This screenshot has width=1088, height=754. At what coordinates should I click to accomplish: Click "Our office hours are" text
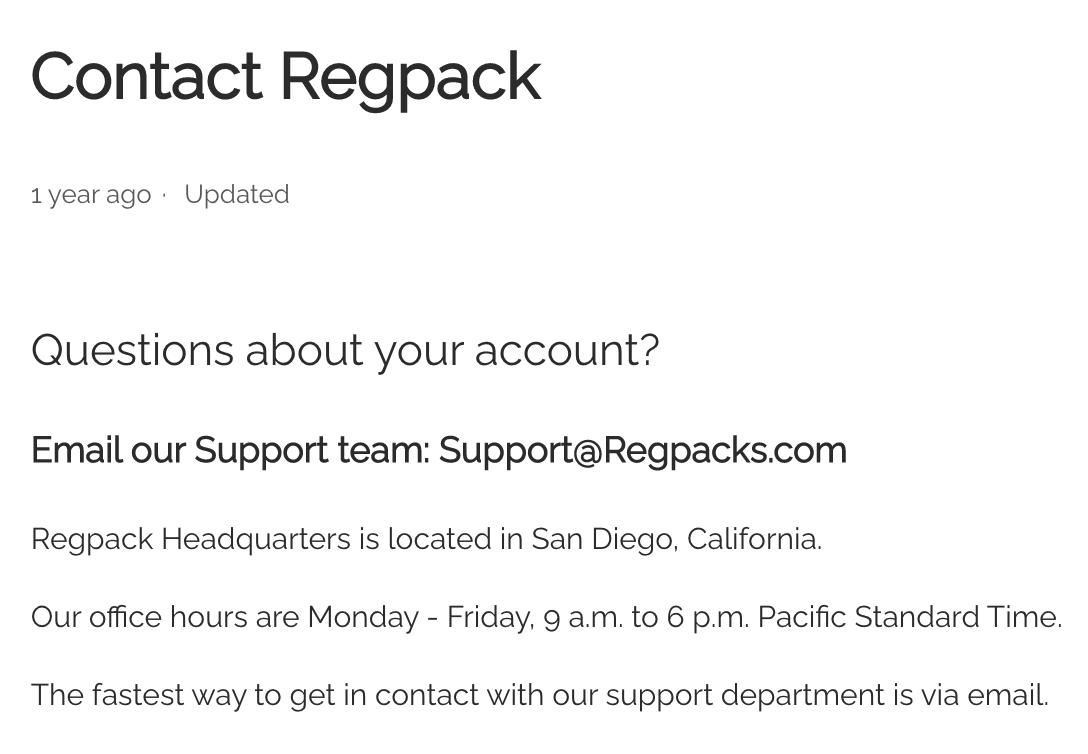pyautogui.click(x=165, y=617)
